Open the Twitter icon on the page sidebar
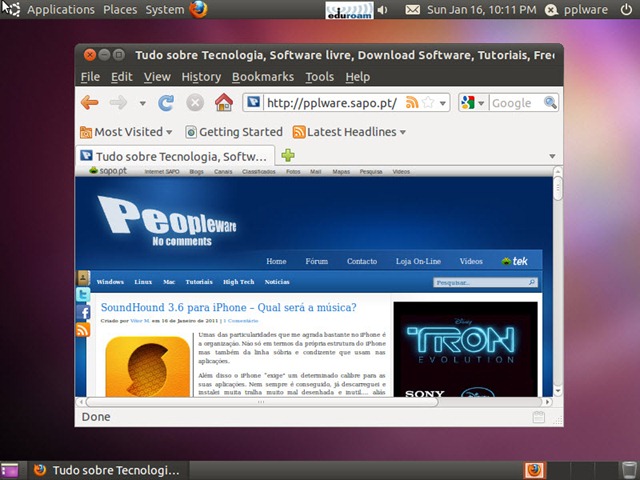 coord(83,295)
